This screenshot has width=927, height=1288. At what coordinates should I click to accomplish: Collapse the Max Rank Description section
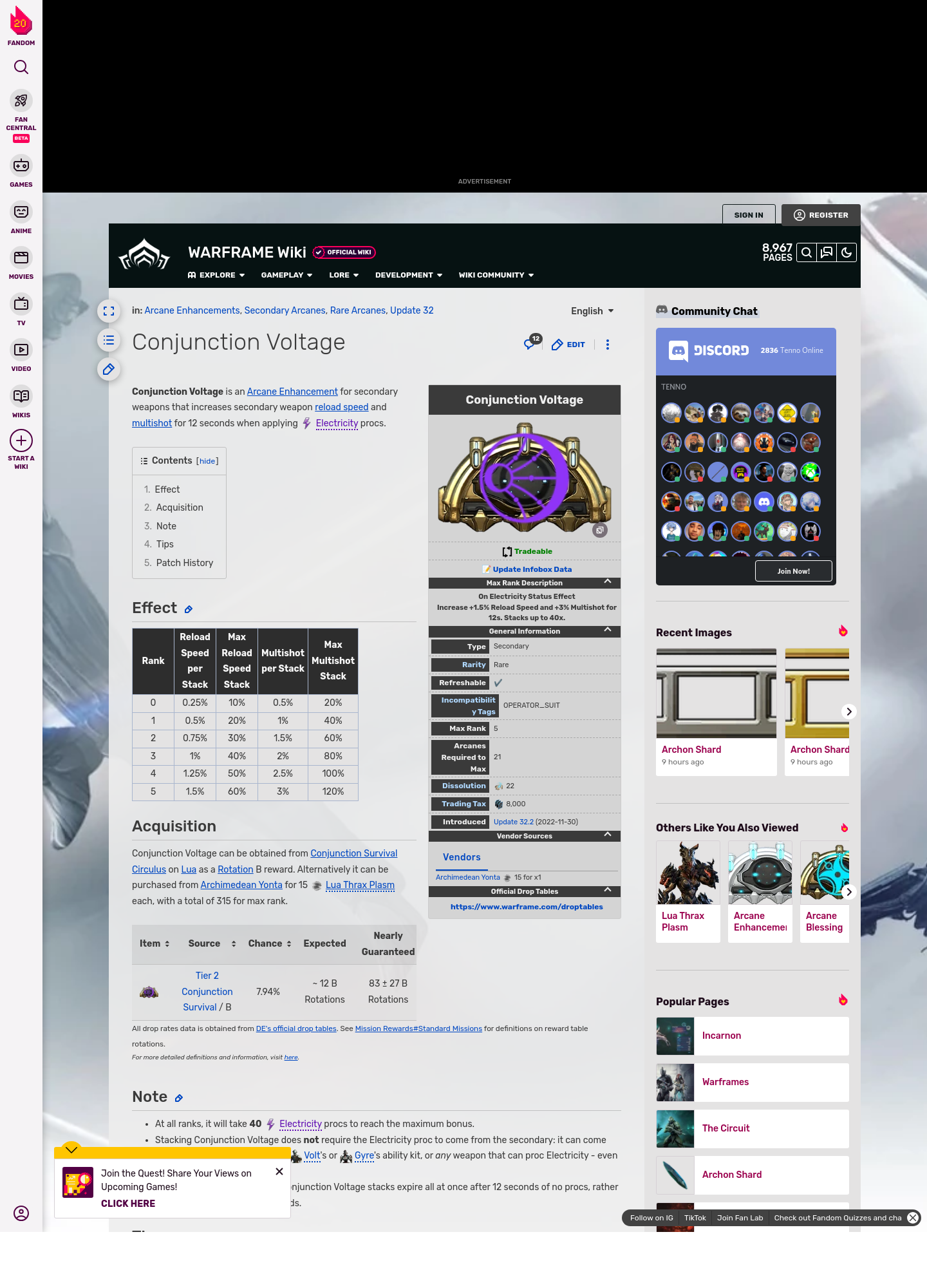(608, 582)
